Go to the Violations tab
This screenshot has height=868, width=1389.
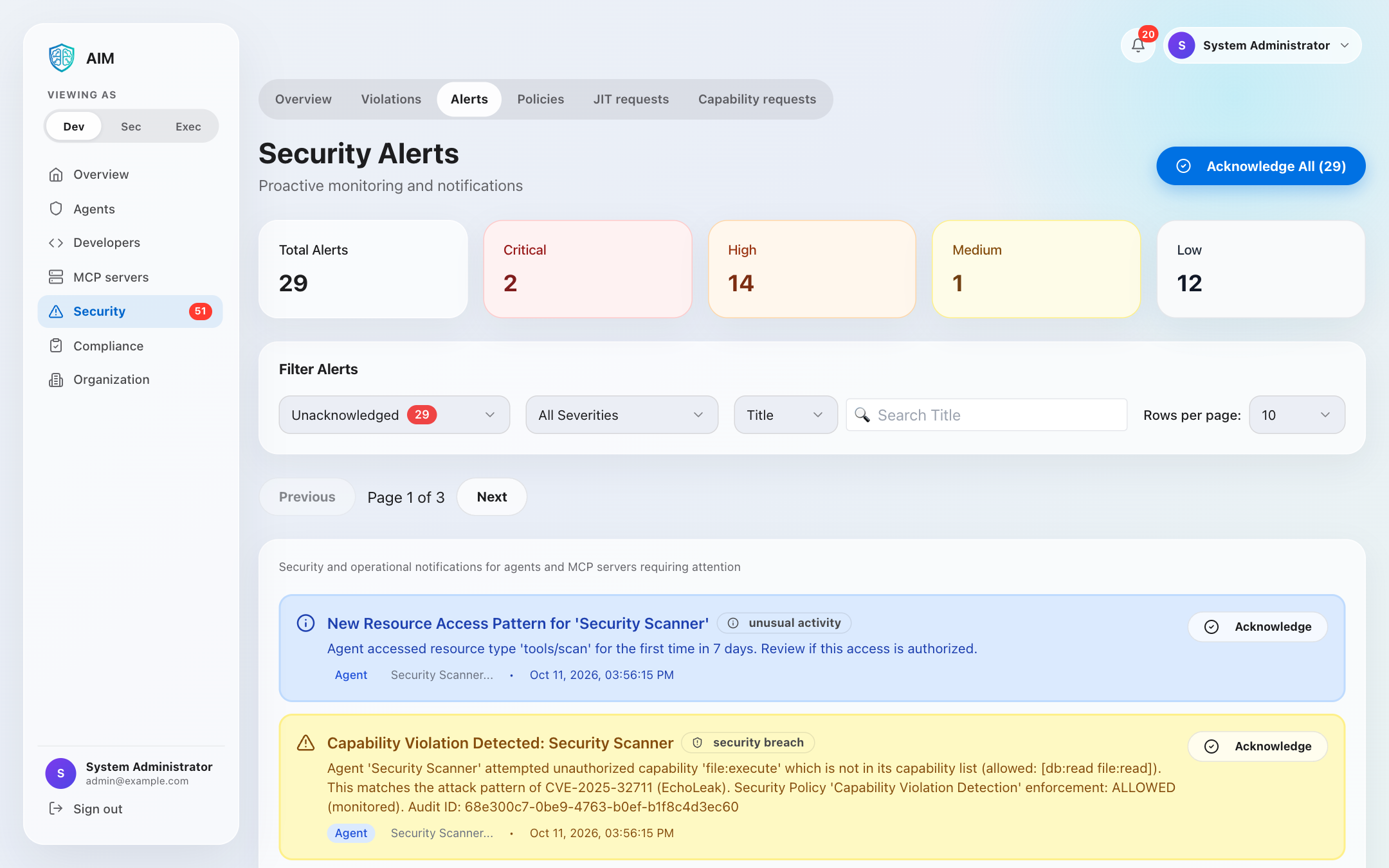[391, 99]
